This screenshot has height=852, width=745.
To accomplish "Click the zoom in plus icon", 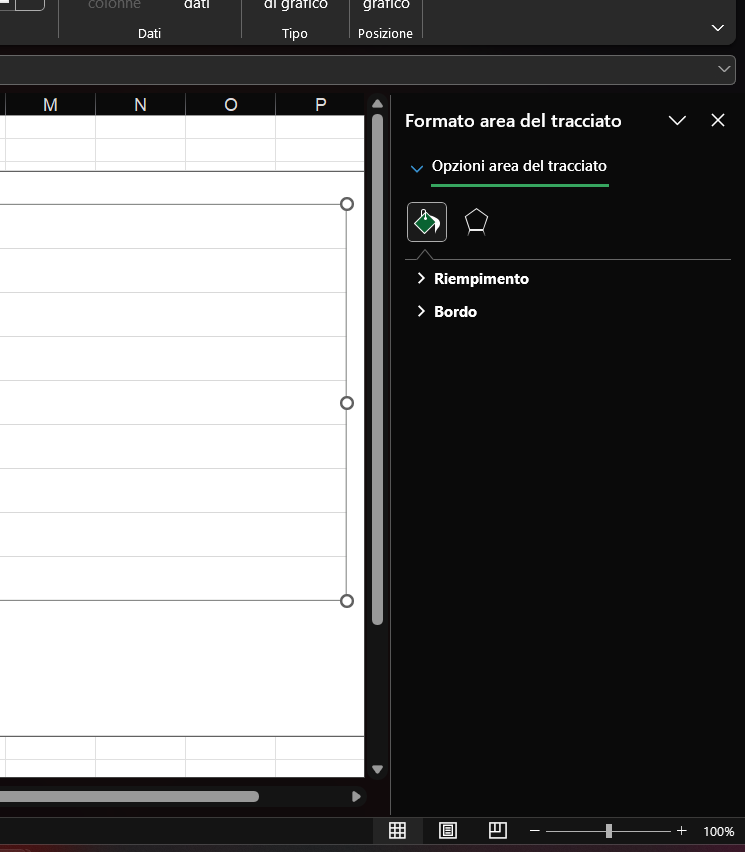I will (x=682, y=831).
